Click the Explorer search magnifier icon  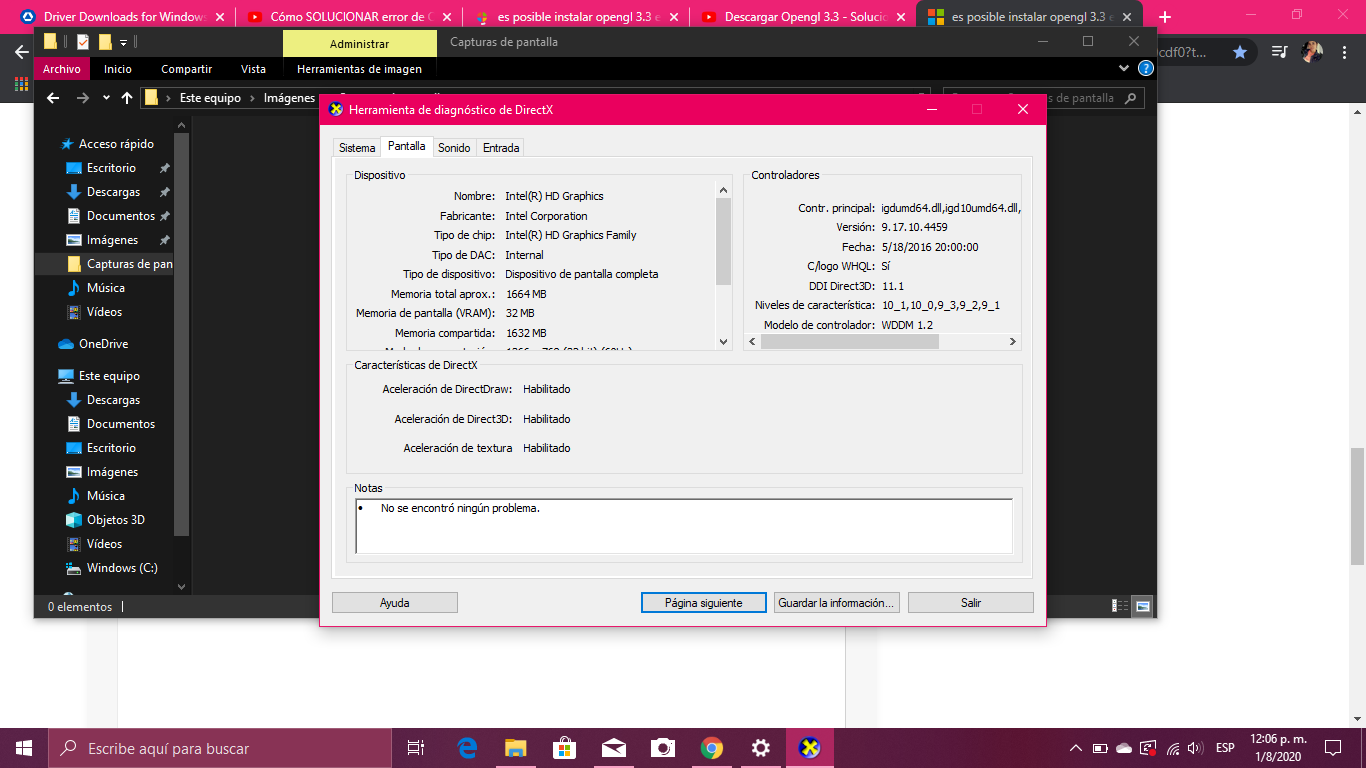1131,98
